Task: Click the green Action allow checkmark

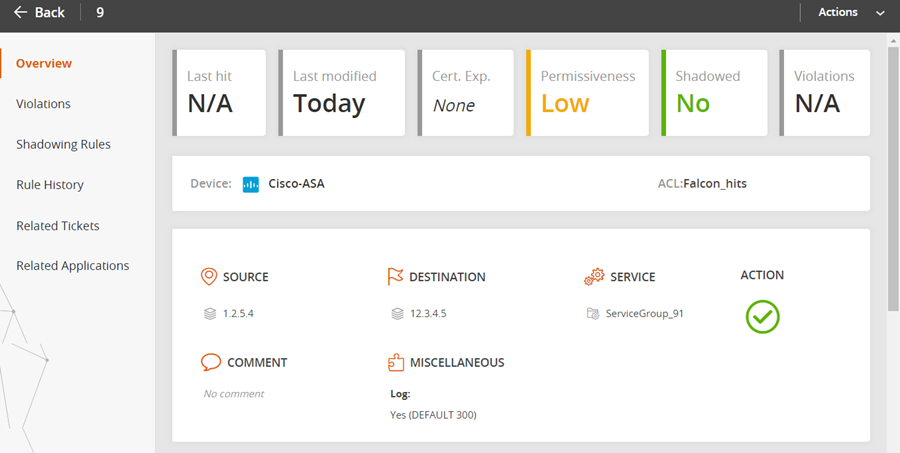Action: point(762,316)
